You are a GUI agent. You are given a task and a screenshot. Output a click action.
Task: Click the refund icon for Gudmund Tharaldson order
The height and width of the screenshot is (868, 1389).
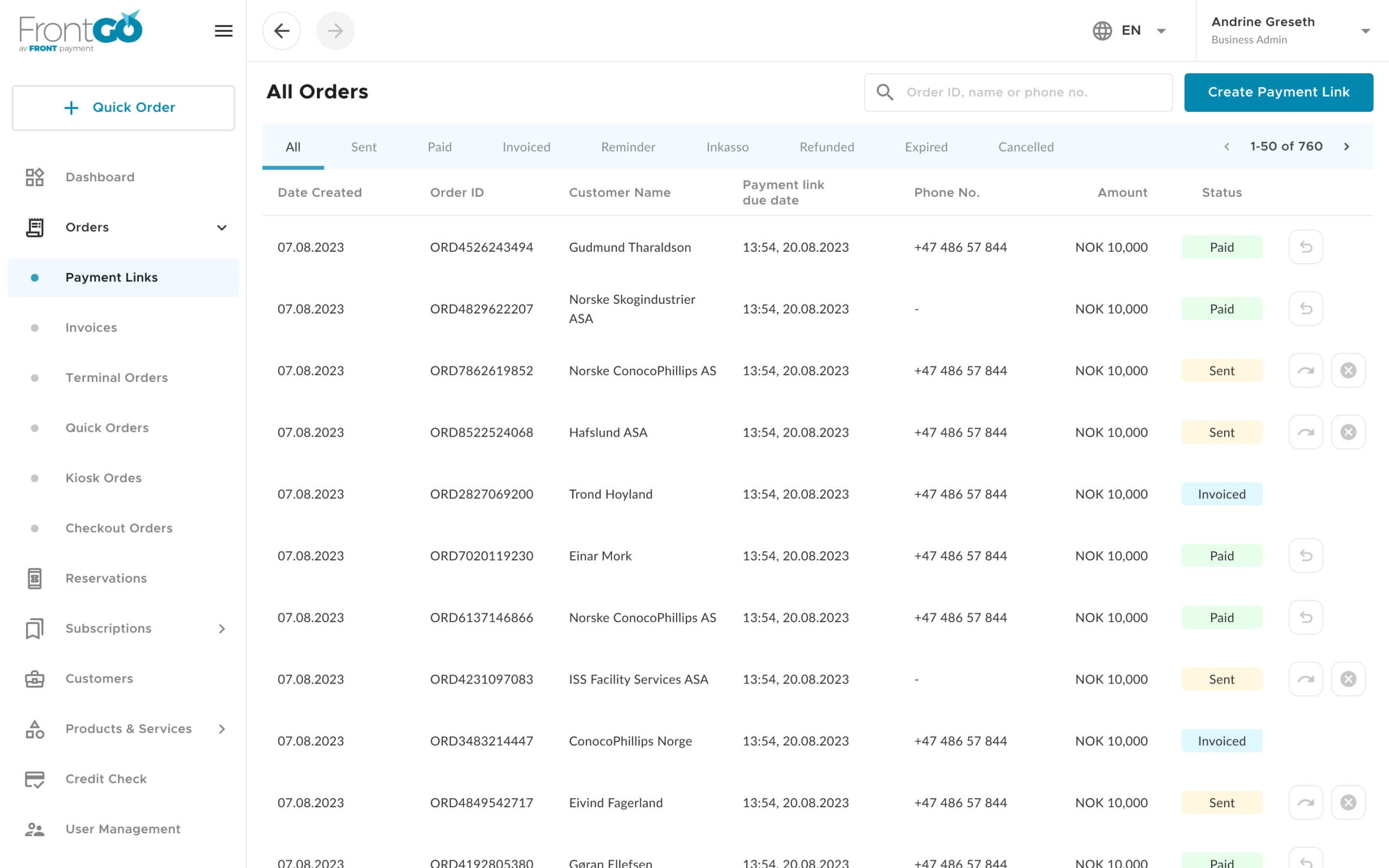[1305, 247]
